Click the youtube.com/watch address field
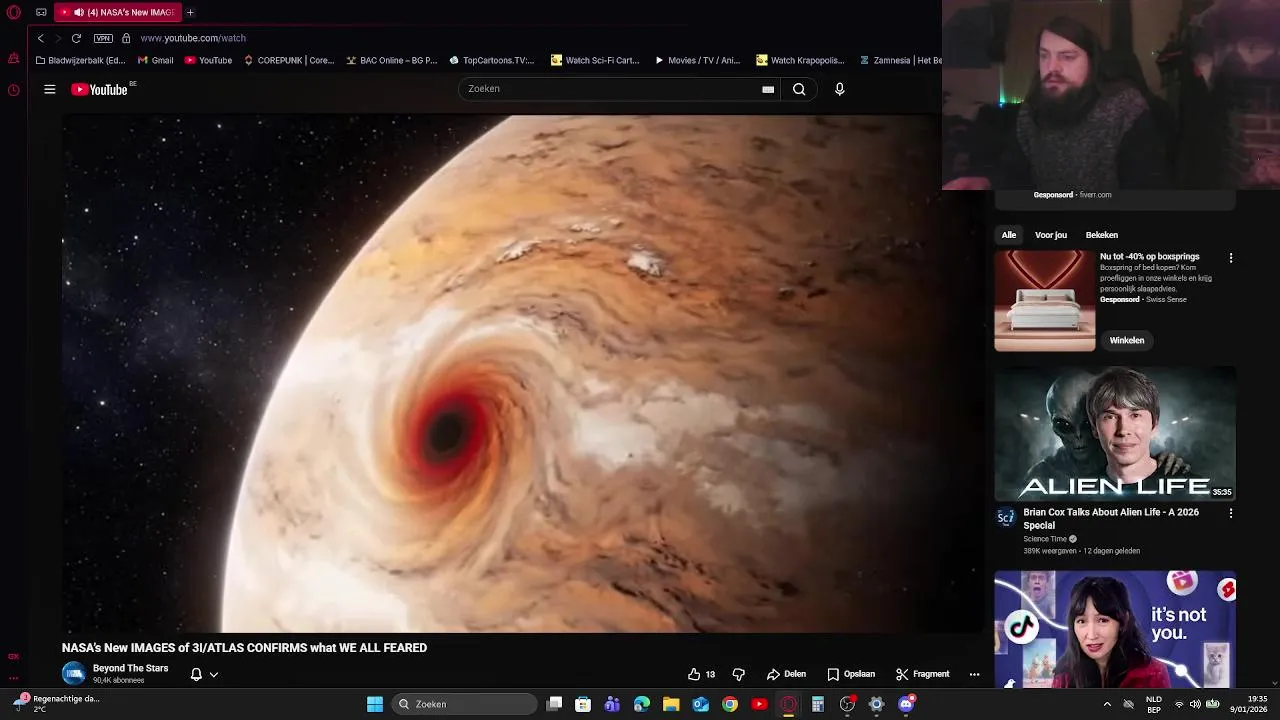 pyautogui.click(x=193, y=38)
